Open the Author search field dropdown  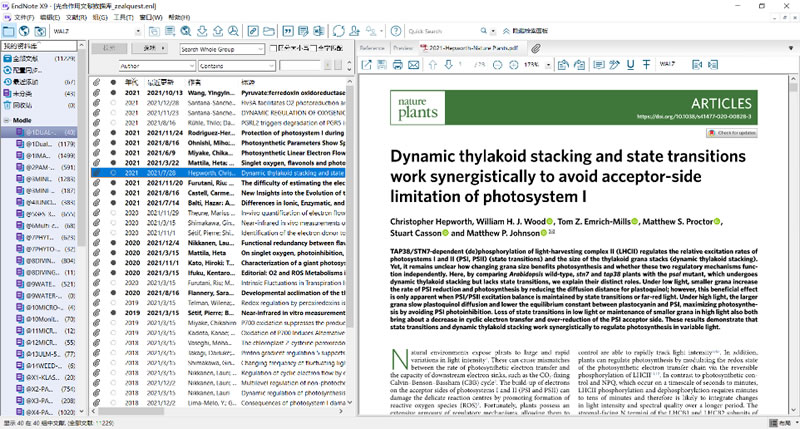[x=191, y=66]
